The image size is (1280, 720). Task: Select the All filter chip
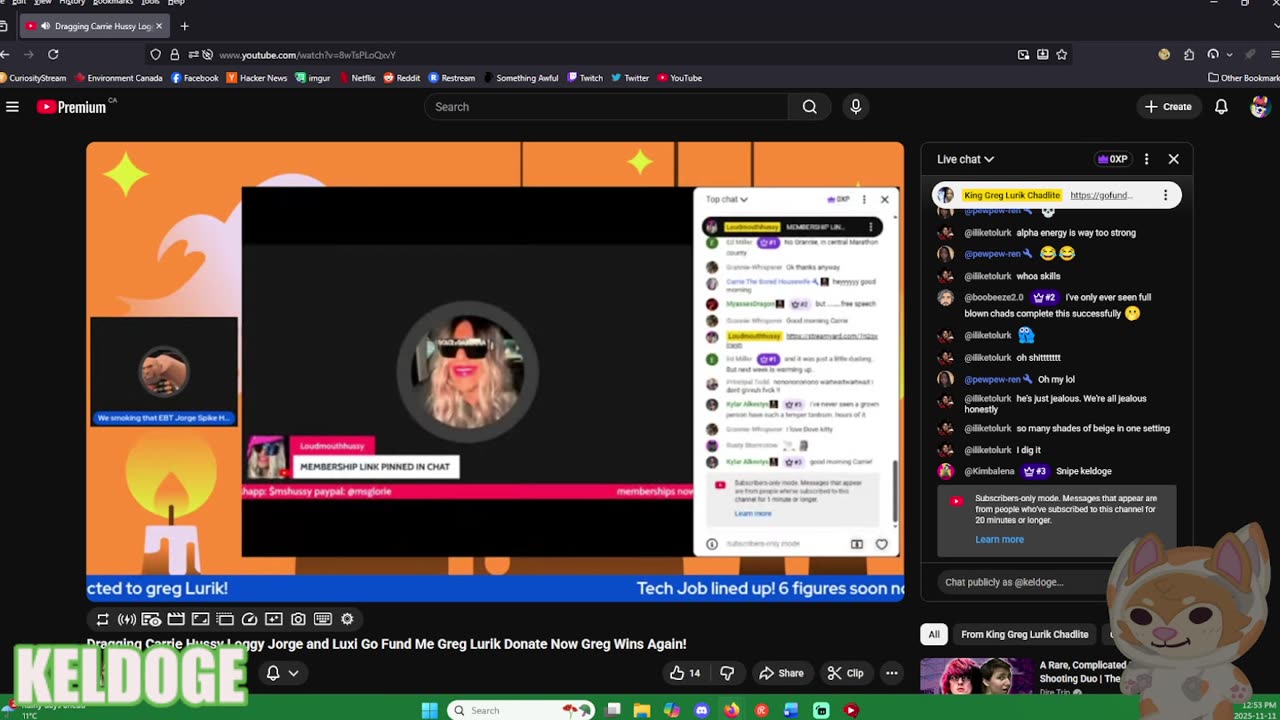coord(934,634)
